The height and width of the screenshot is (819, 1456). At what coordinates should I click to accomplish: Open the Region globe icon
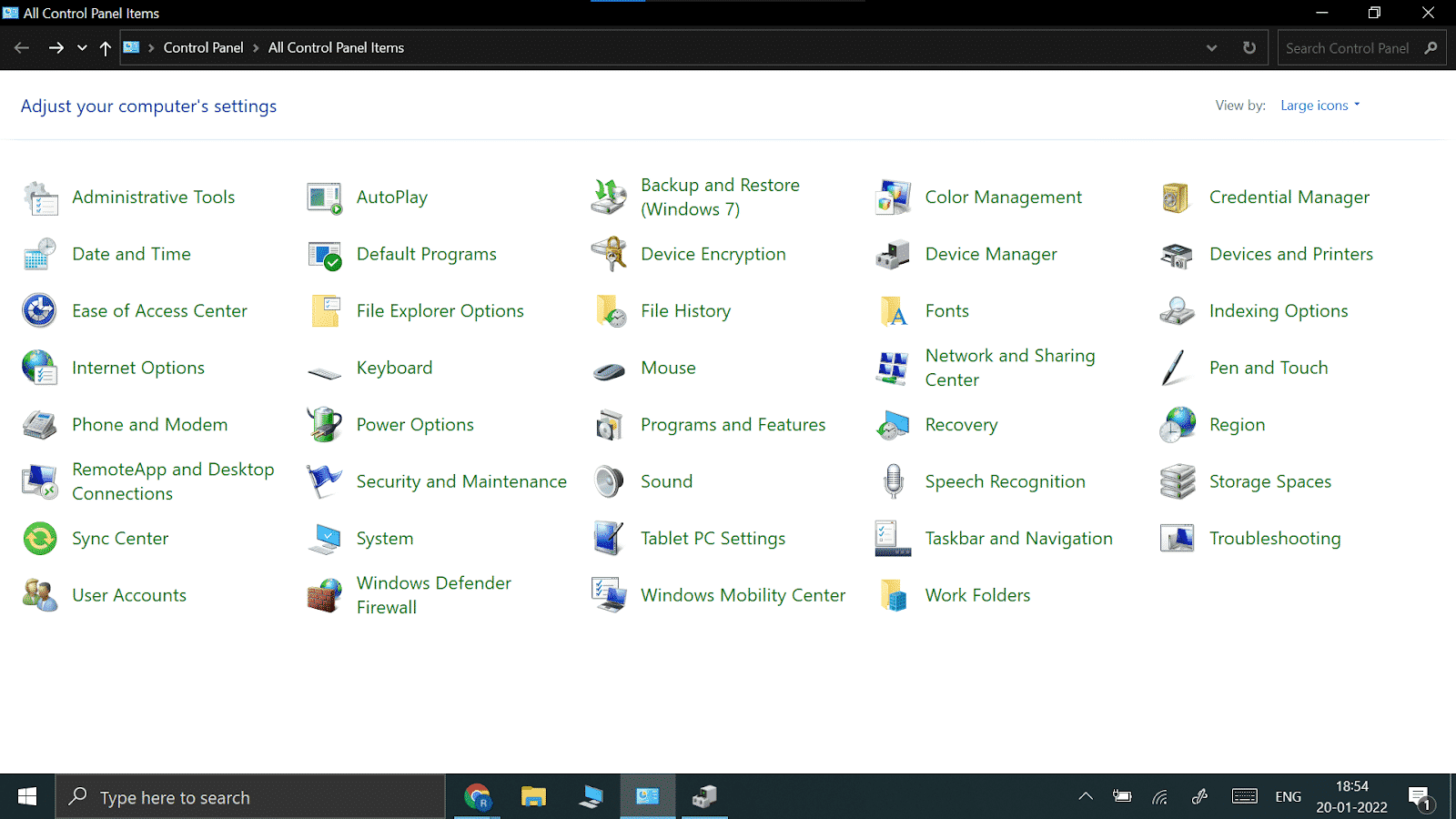click(x=1177, y=425)
